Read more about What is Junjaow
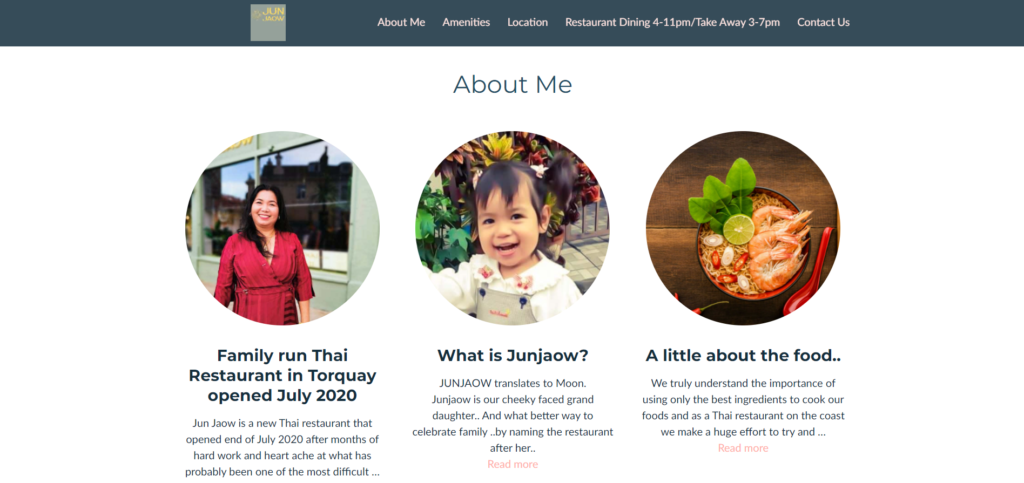This screenshot has height=483, width=1024. pos(512,464)
